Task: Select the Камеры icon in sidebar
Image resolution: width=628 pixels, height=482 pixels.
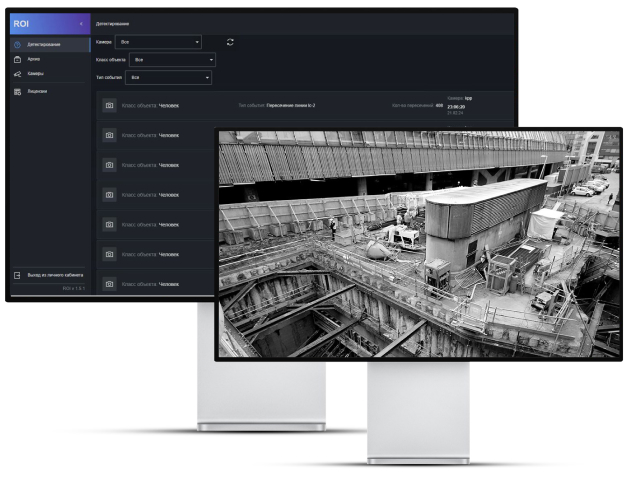Action: tap(18, 74)
